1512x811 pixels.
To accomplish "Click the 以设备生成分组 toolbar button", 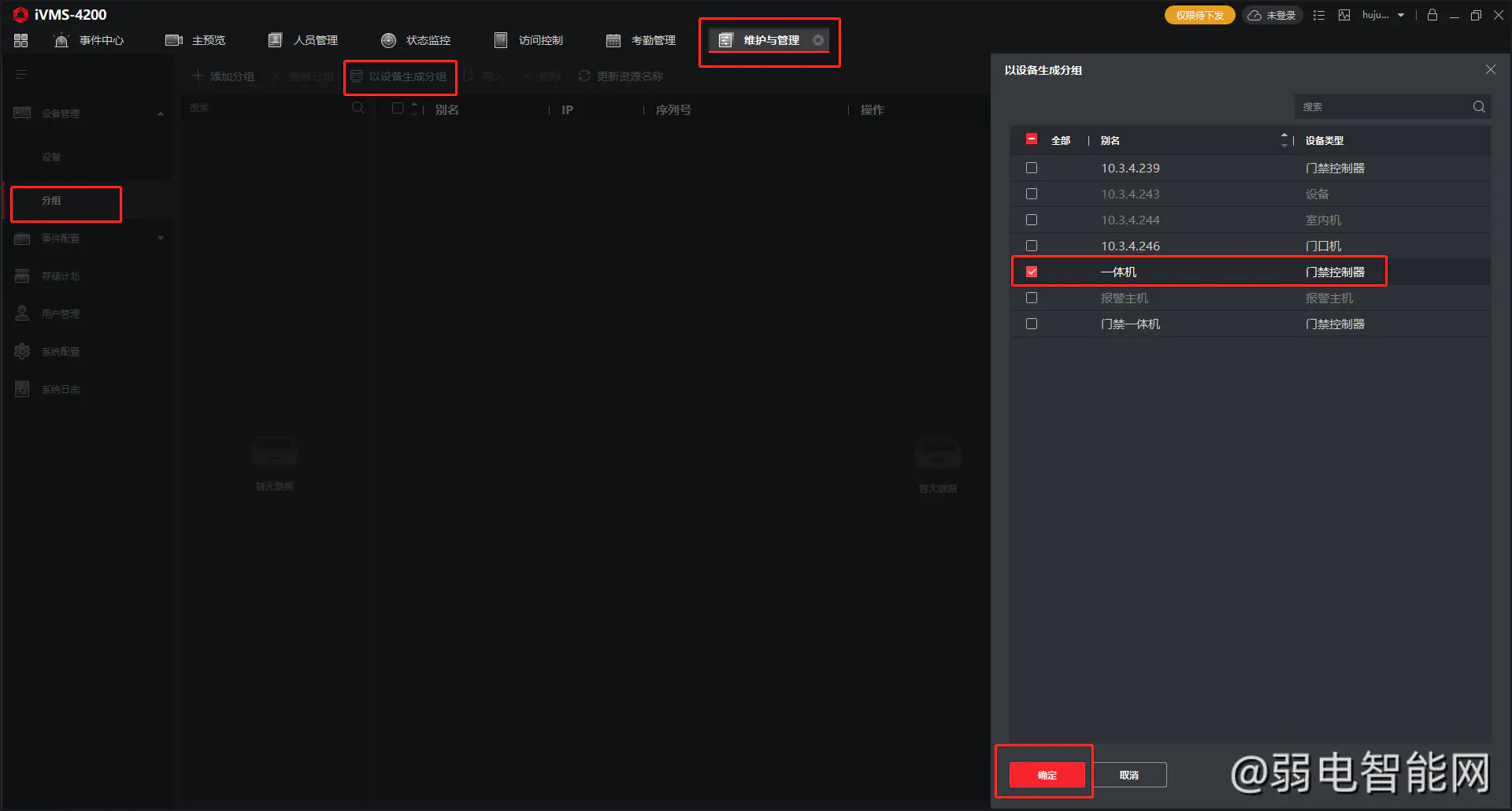I will click(x=398, y=76).
